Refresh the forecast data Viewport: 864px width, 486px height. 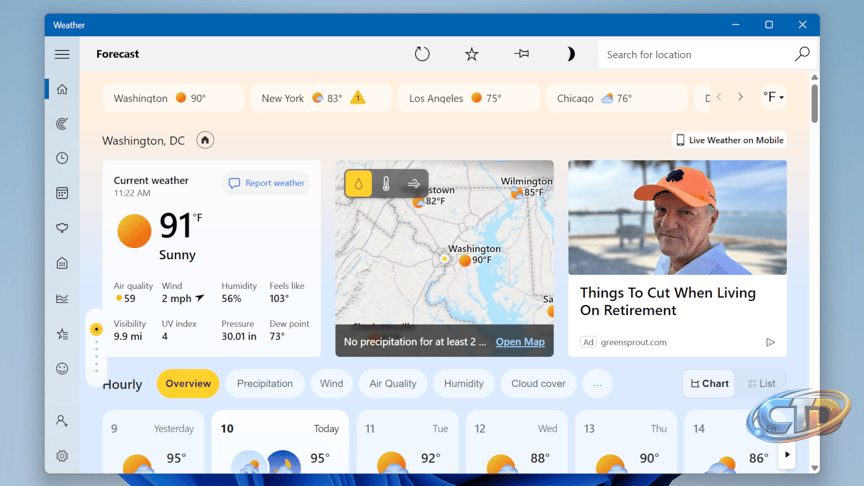[x=422, y=54]
